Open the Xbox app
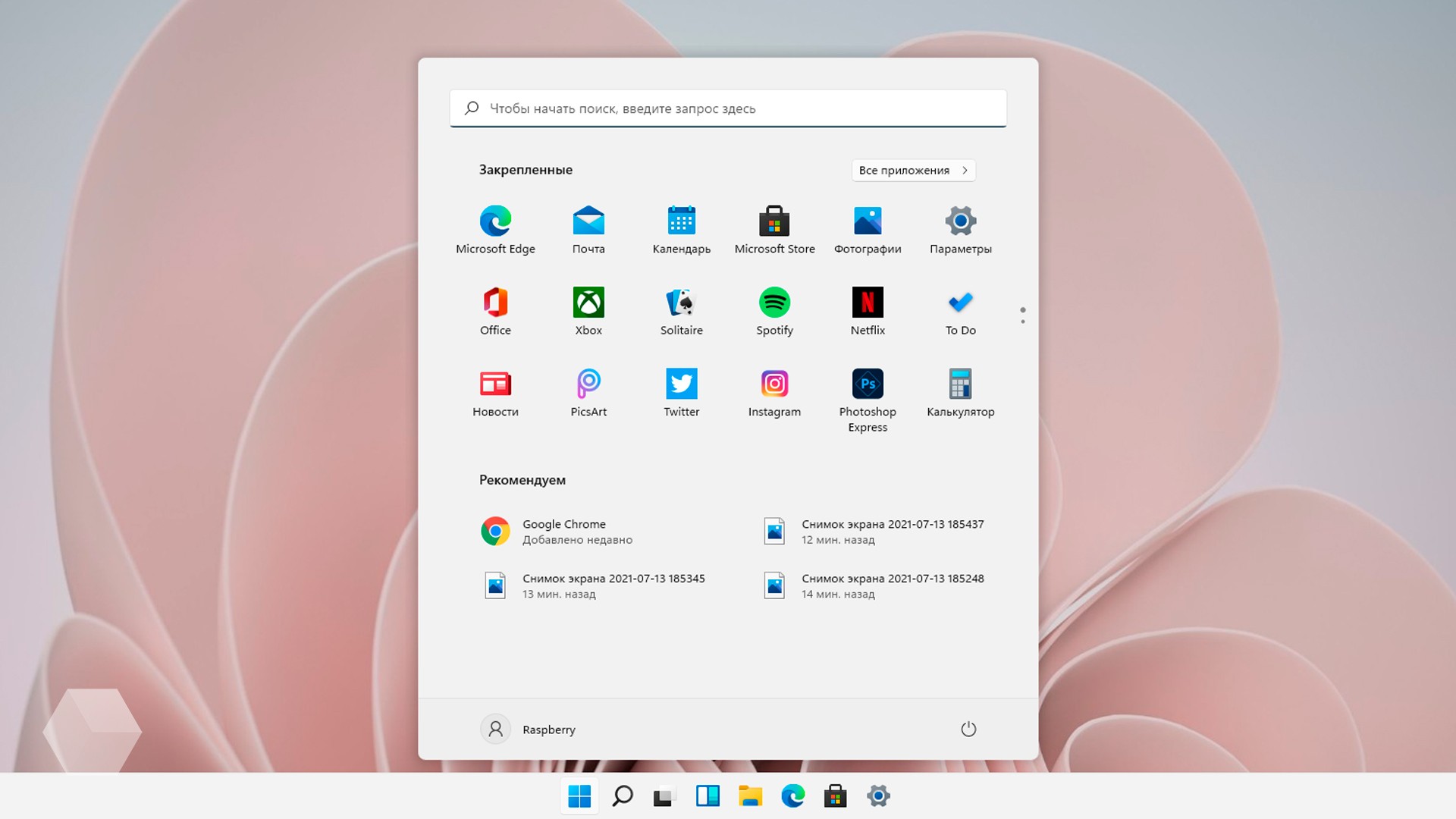1456x819 pixels. pyautogui.click(x=588, y=312)
